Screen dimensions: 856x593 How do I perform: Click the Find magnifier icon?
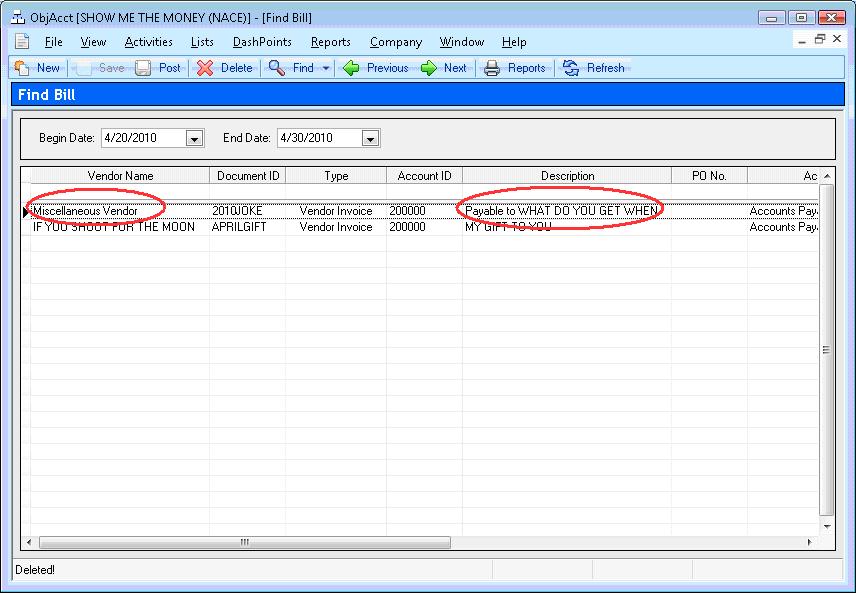point(277,68)
